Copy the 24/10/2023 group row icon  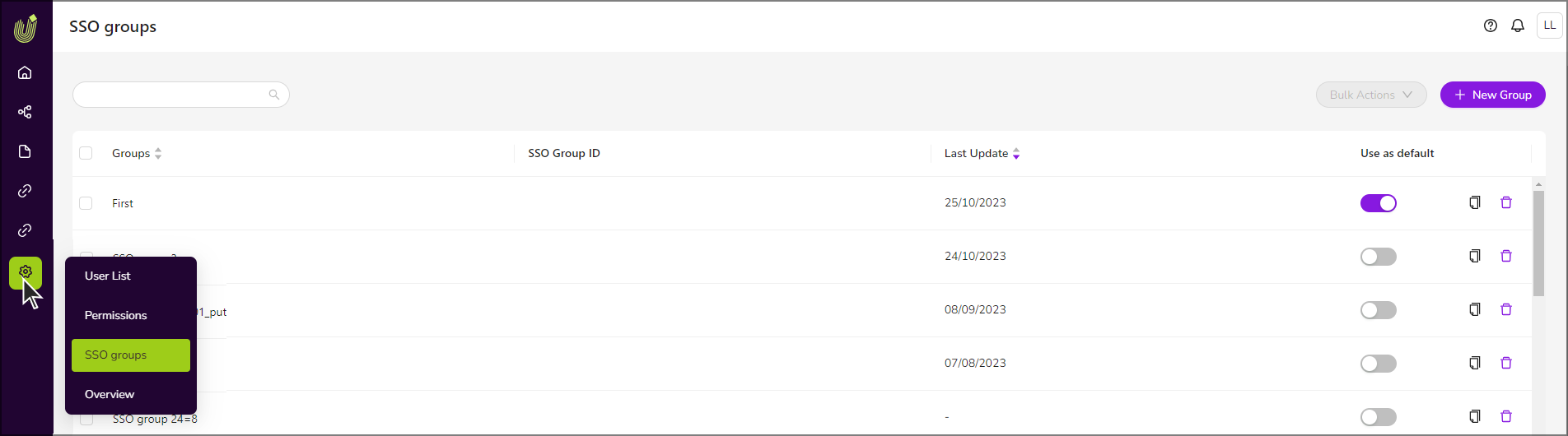click(x=1475, y=256)
